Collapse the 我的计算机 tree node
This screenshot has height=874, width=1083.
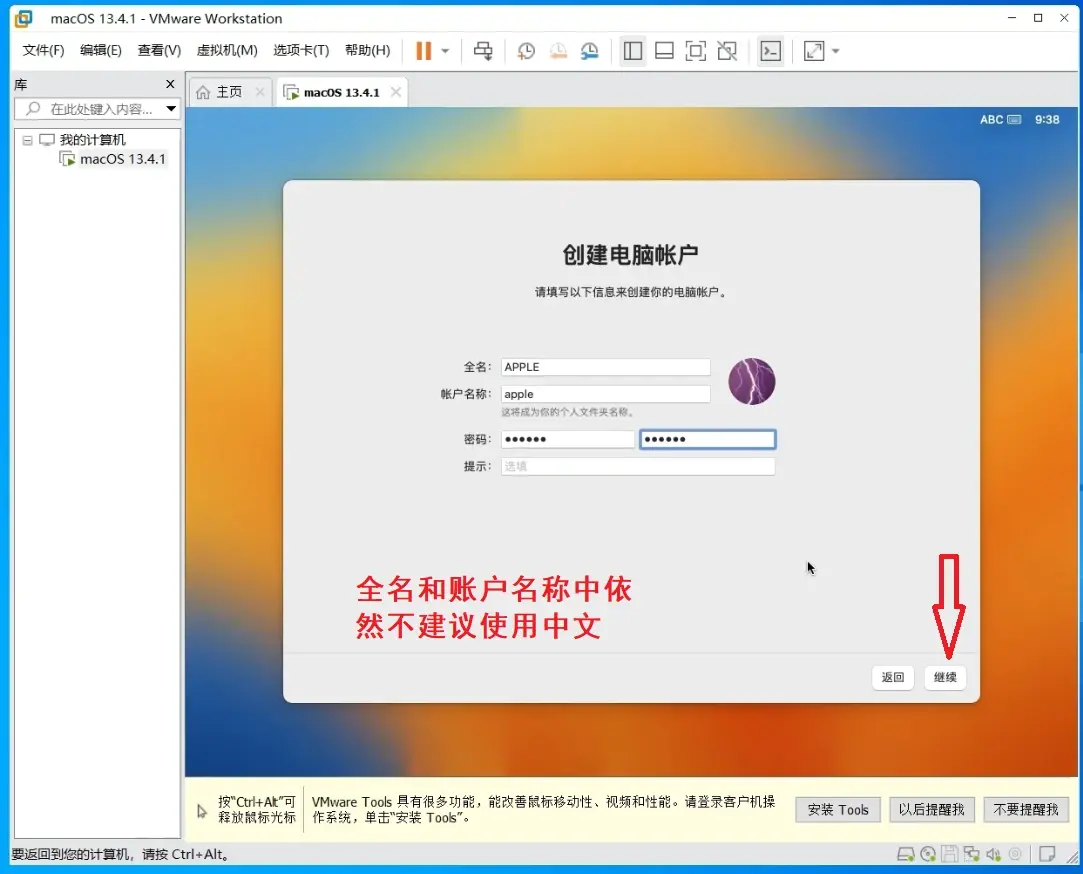(x=28, y=140)
